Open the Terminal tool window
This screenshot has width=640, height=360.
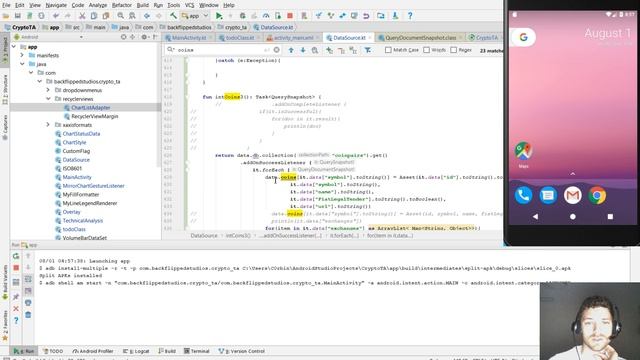click(197, 351)
